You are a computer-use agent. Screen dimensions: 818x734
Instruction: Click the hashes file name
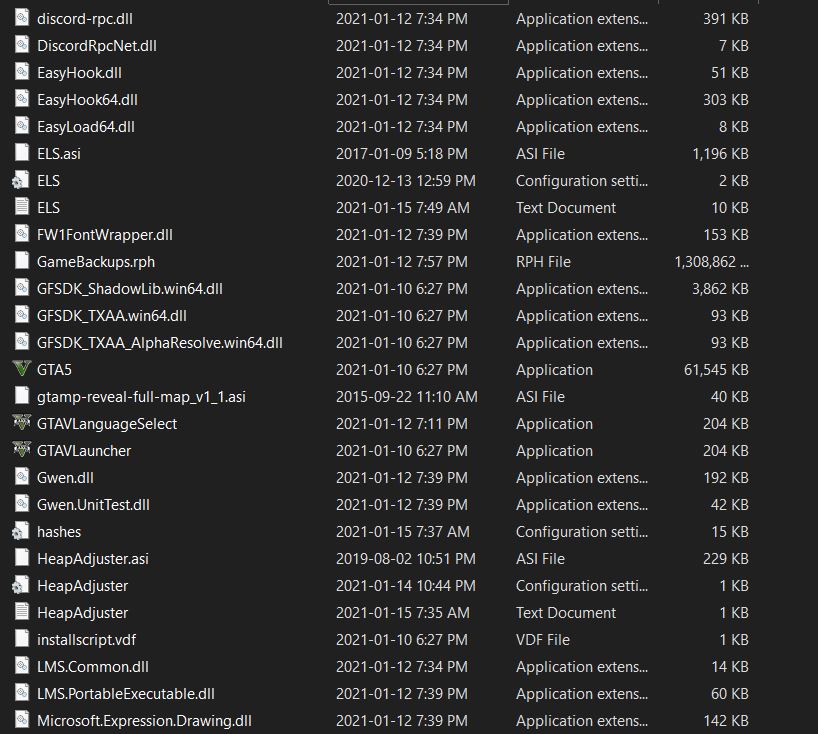pyautogui.click(x=59, y=532)
